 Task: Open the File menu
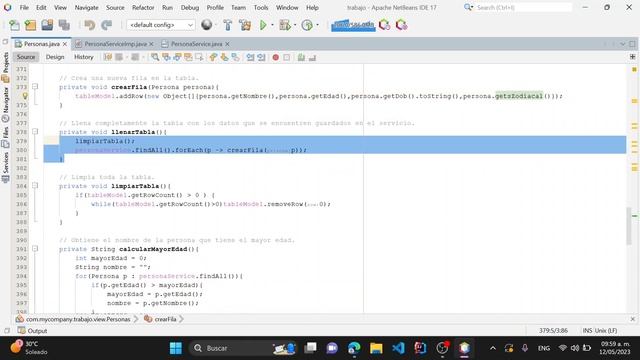click(24, 7)
